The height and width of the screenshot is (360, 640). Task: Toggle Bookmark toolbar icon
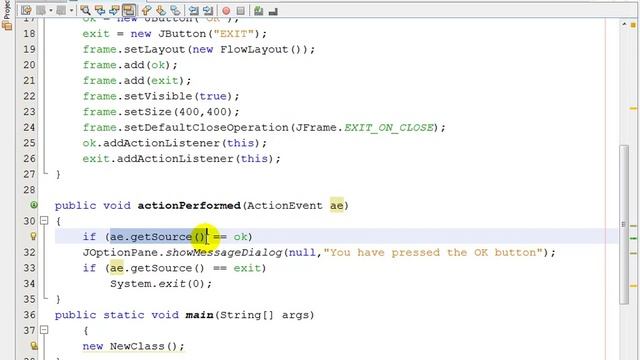pos(176,11)
